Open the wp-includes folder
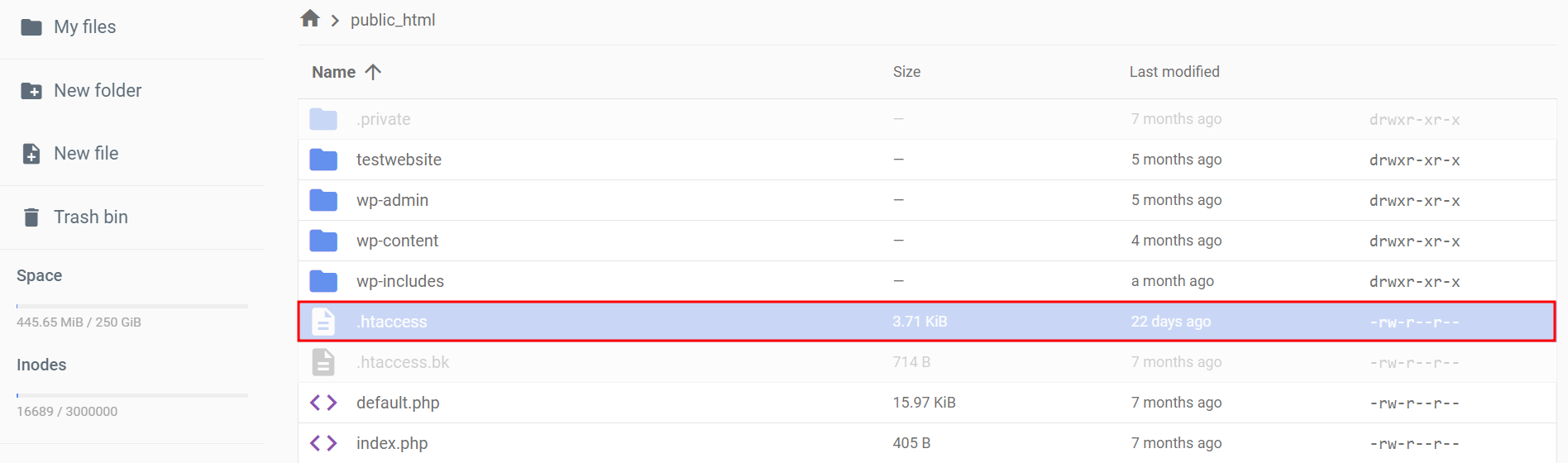 [399, 281]
